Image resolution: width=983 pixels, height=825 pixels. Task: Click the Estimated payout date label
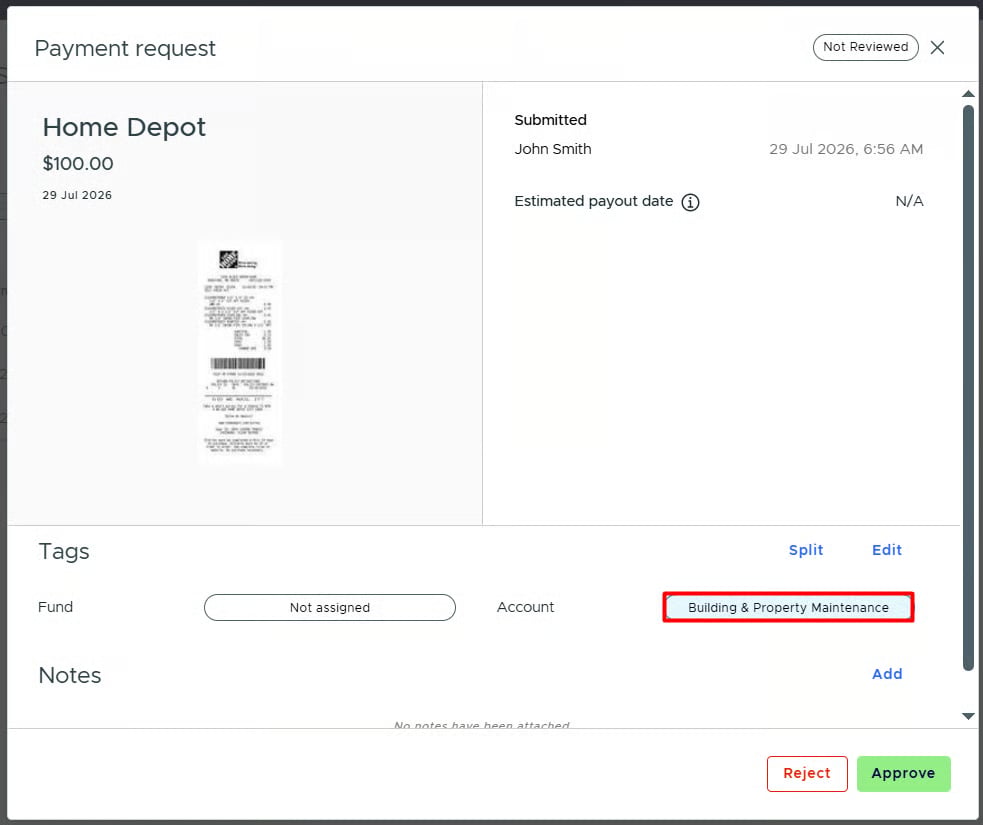(593, 201)
